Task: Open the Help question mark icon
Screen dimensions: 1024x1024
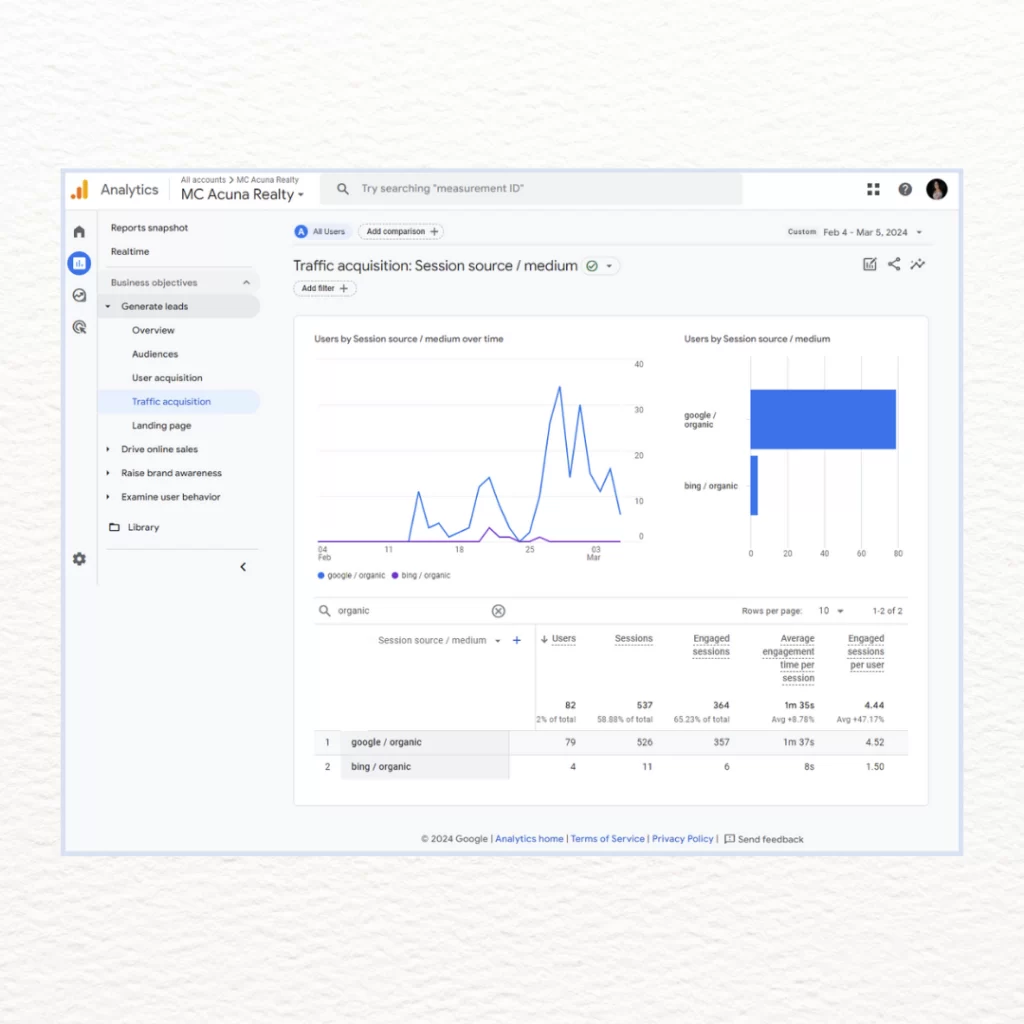Action: point(905,189)
